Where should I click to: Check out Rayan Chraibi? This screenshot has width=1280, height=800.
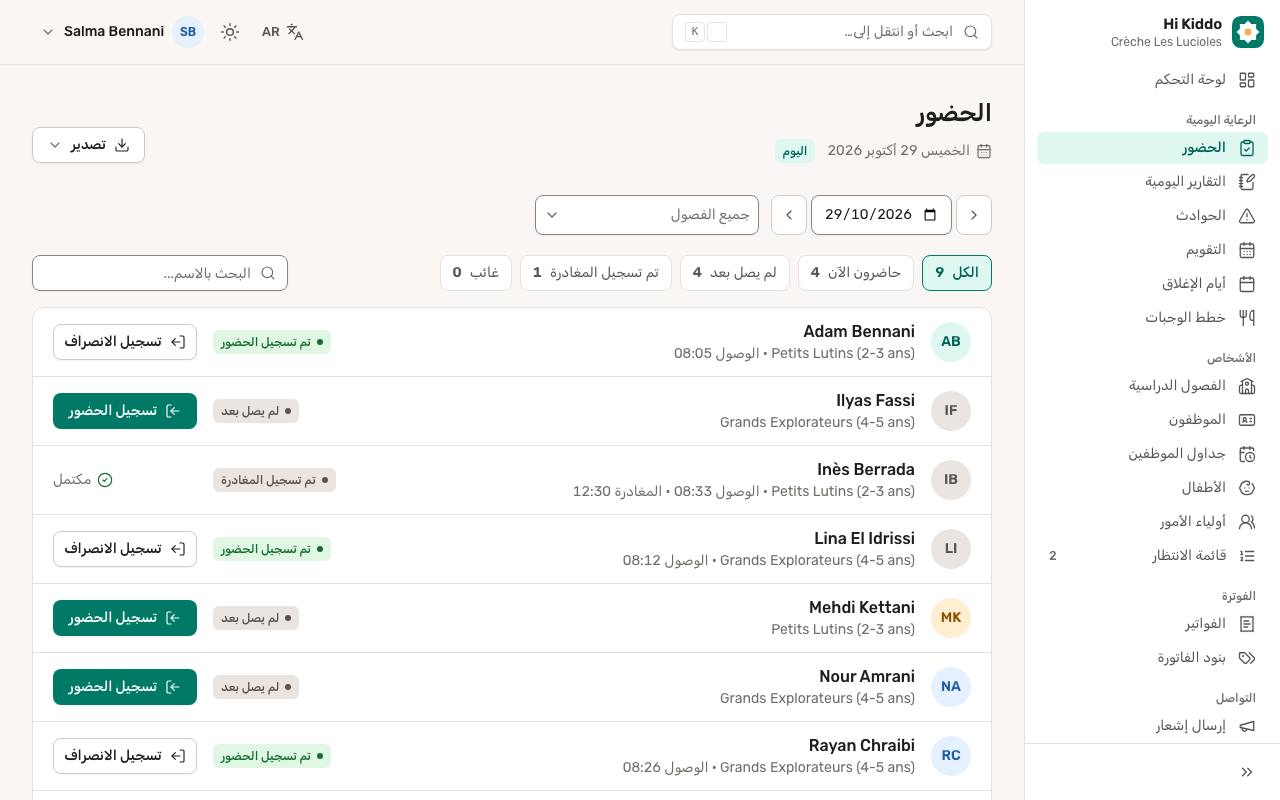(x=125, y=756)
